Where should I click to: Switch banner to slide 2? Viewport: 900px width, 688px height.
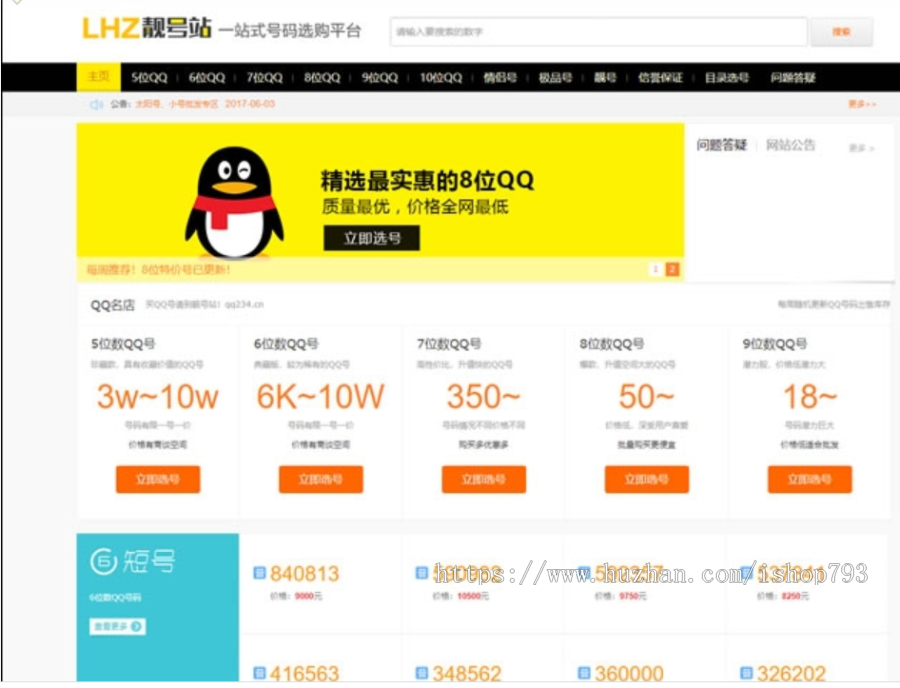[x=673, y=269]
